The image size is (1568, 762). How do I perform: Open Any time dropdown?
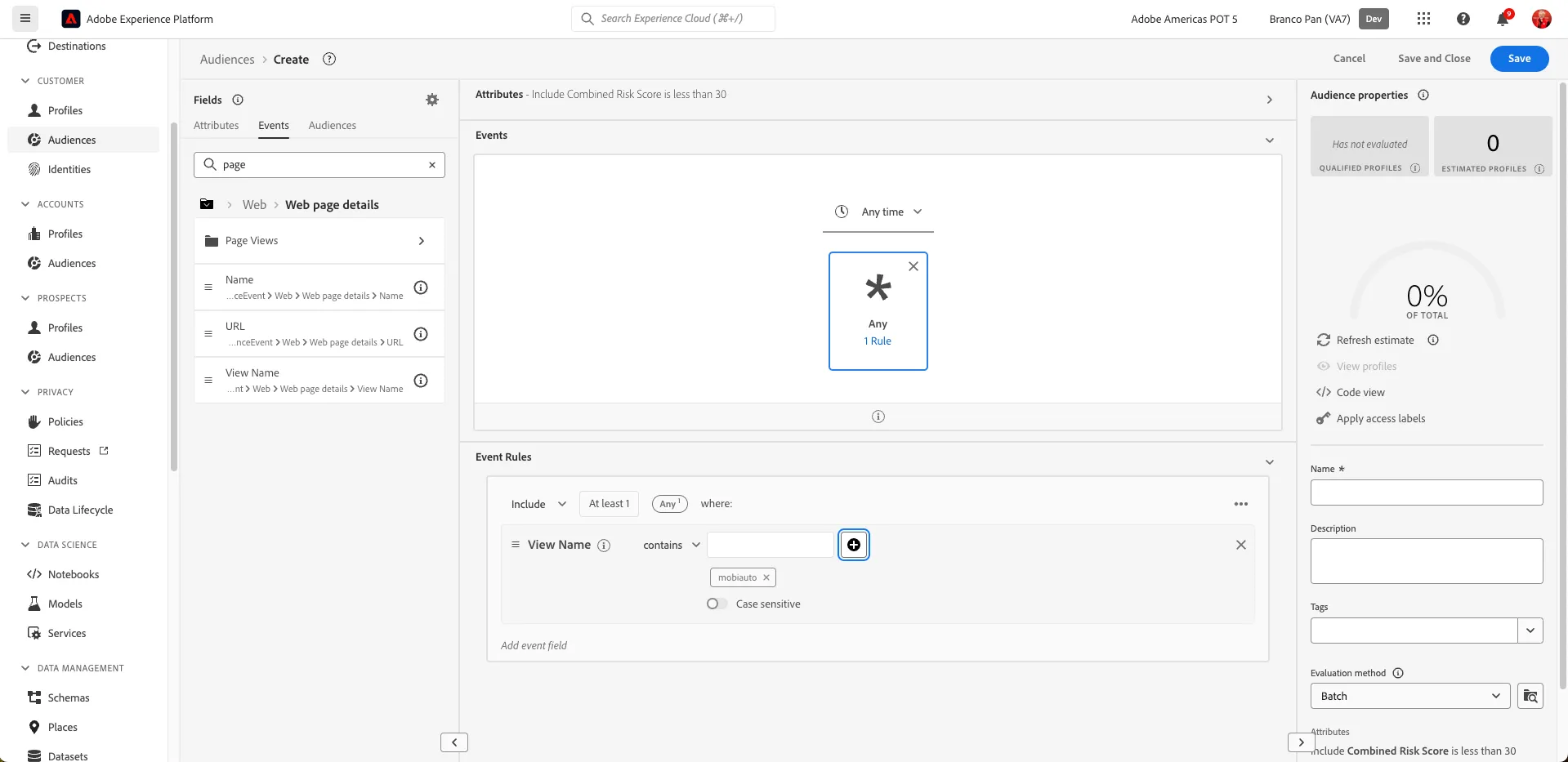878,212
